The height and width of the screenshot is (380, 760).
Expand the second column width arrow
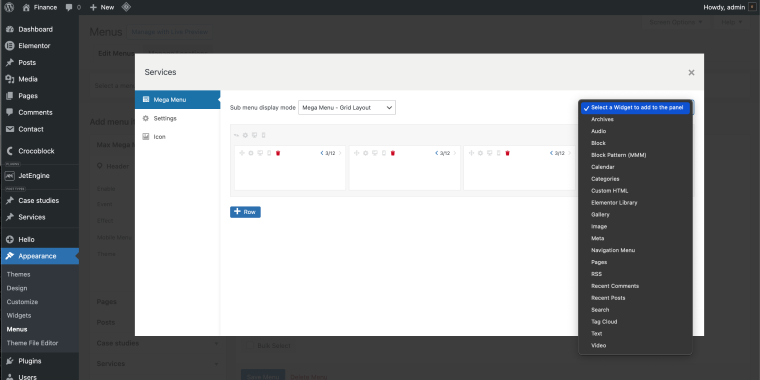point(455,153)
